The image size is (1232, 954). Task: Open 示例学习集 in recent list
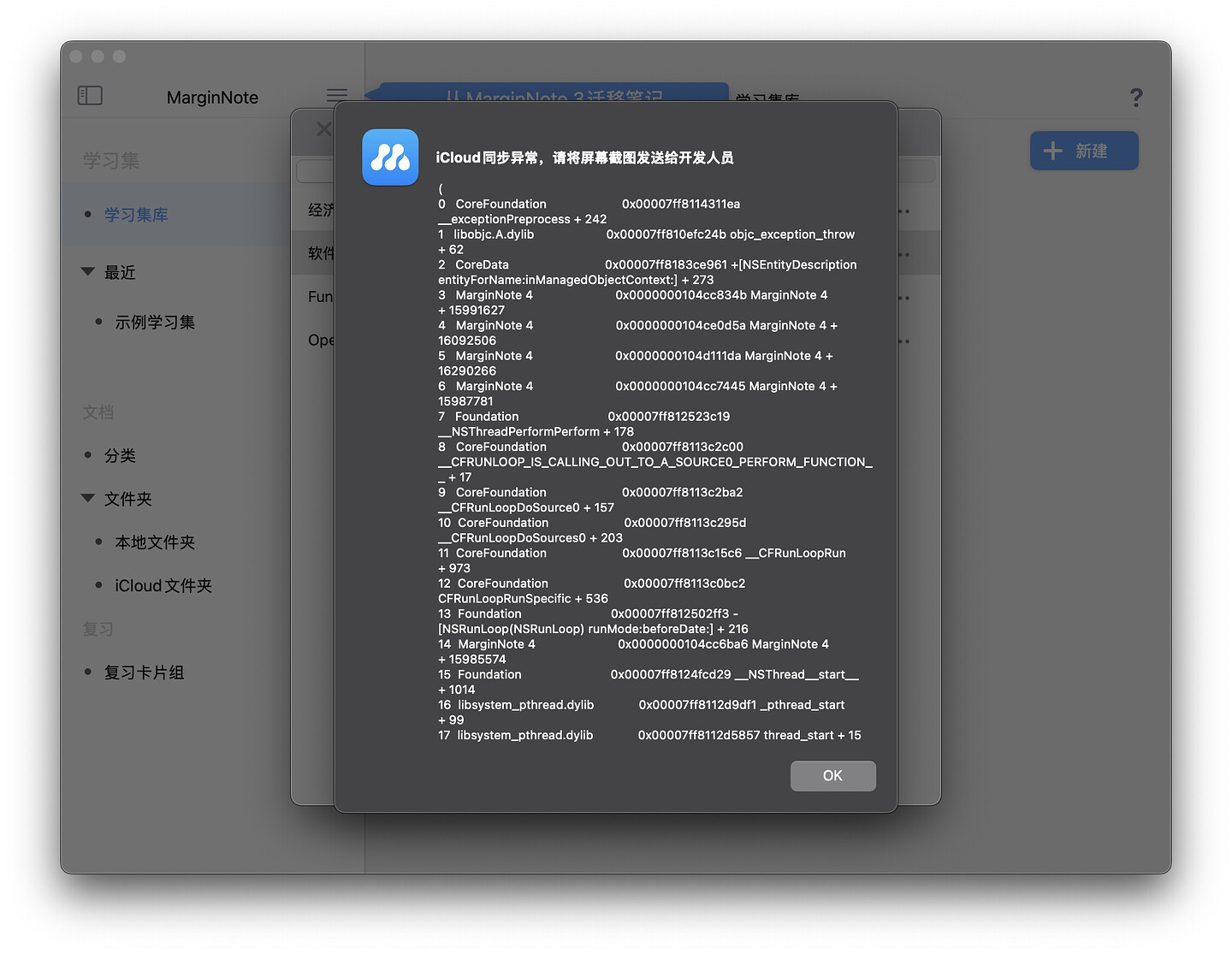[x=155, y=323]
